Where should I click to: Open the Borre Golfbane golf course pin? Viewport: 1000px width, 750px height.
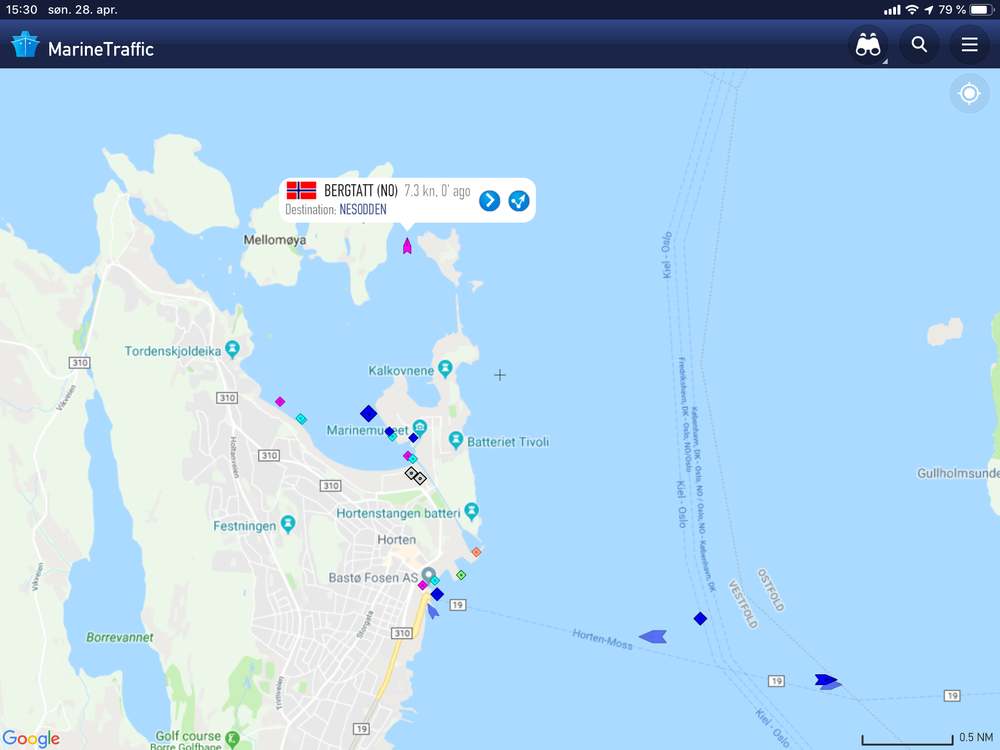pos(232,739)
